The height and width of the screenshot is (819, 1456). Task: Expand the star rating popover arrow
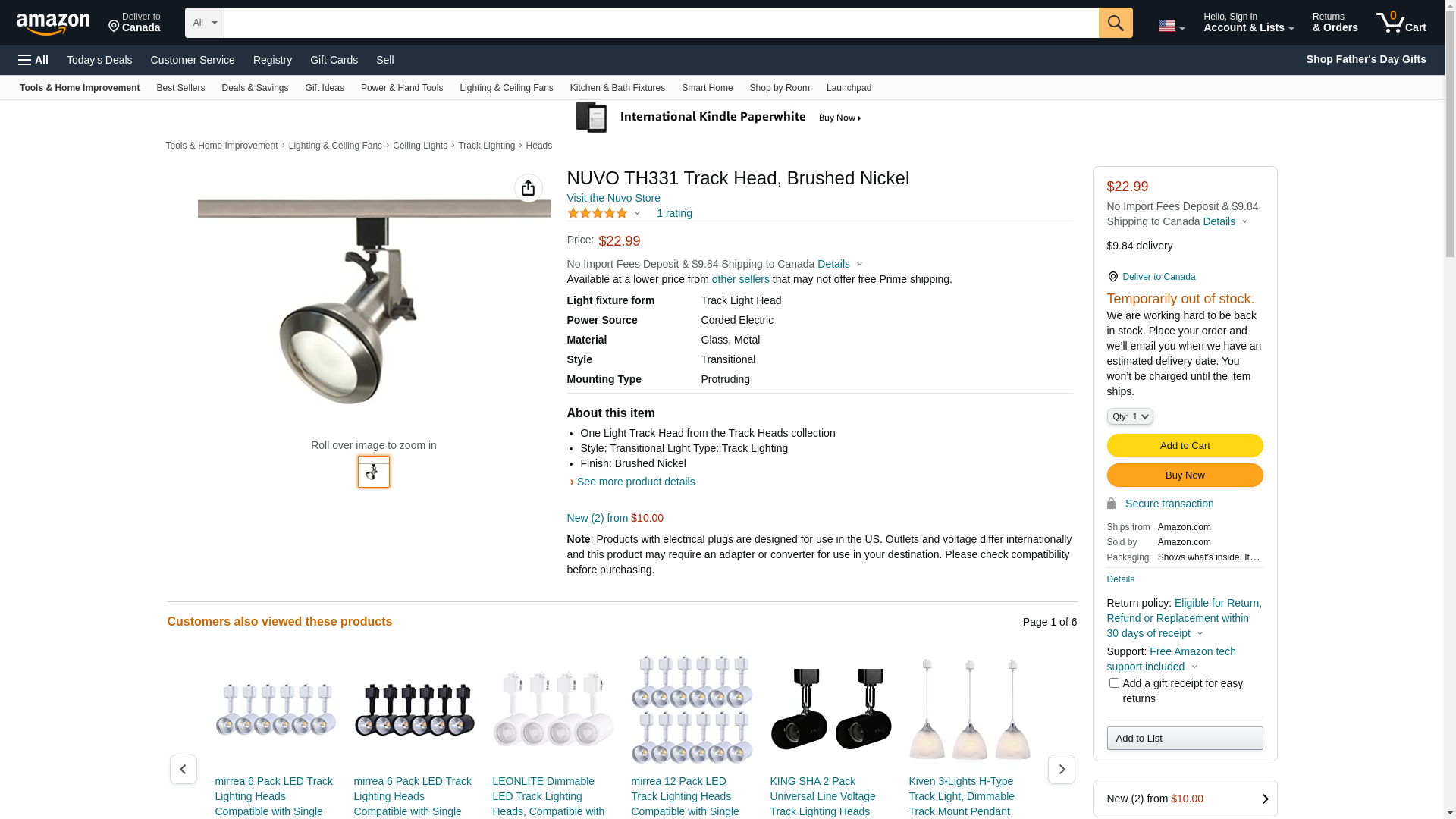(x=637, y=214)
